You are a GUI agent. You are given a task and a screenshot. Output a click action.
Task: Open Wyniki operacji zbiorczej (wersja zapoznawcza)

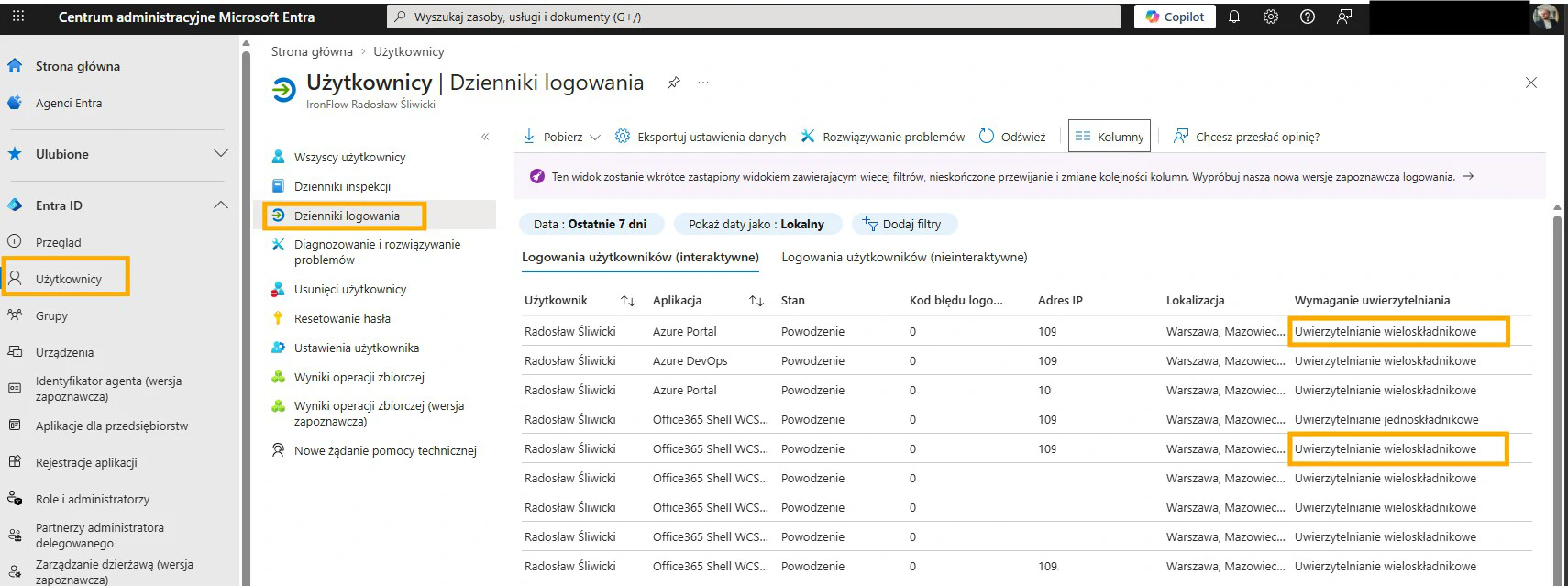(x=379, y=414)
